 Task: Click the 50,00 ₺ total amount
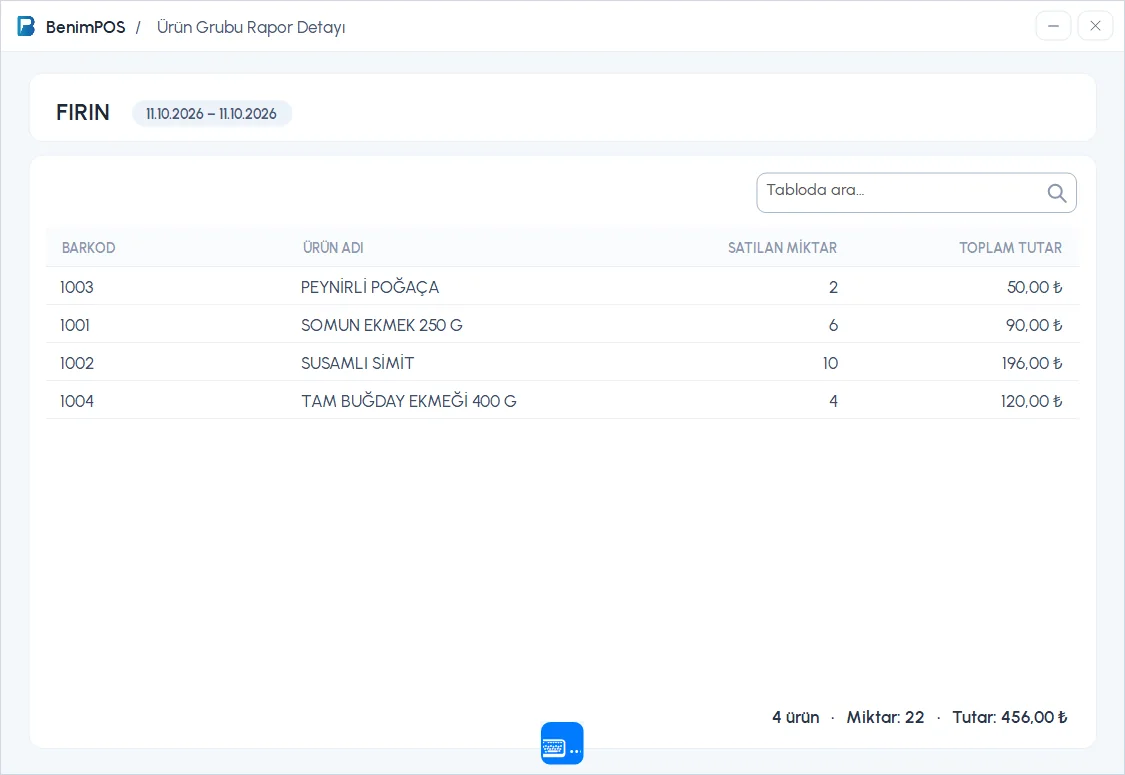pyautogui.click(x=1034, y=287)
